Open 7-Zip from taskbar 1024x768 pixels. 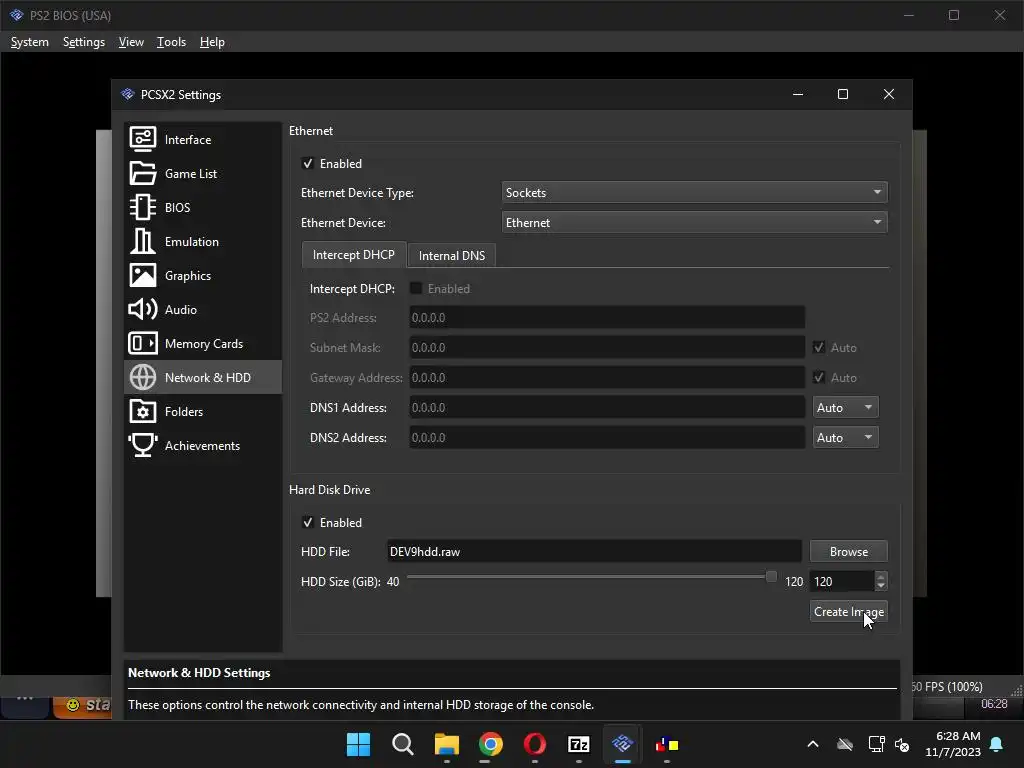579,744
